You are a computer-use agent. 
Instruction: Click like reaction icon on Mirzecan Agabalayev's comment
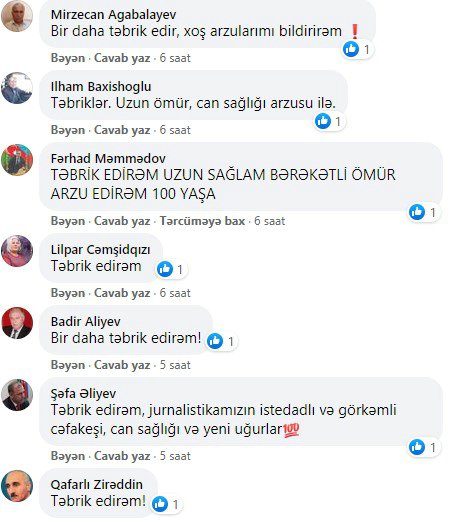pyautogui.click(x=351, y=49)
